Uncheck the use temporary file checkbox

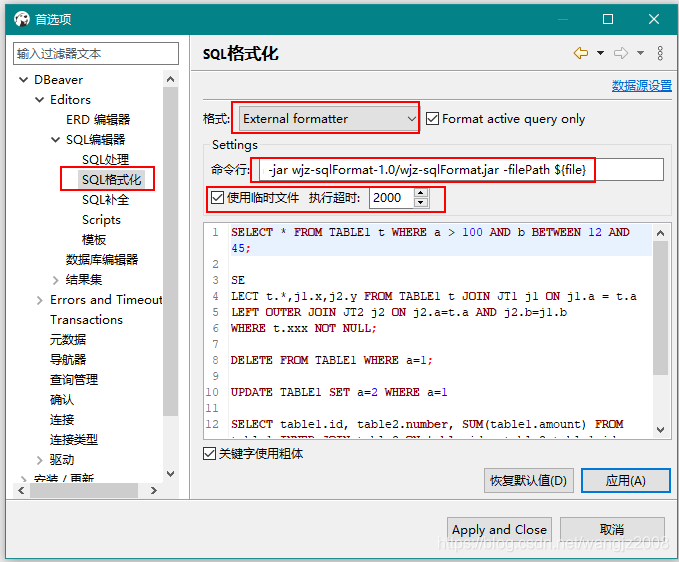[217, 198]
